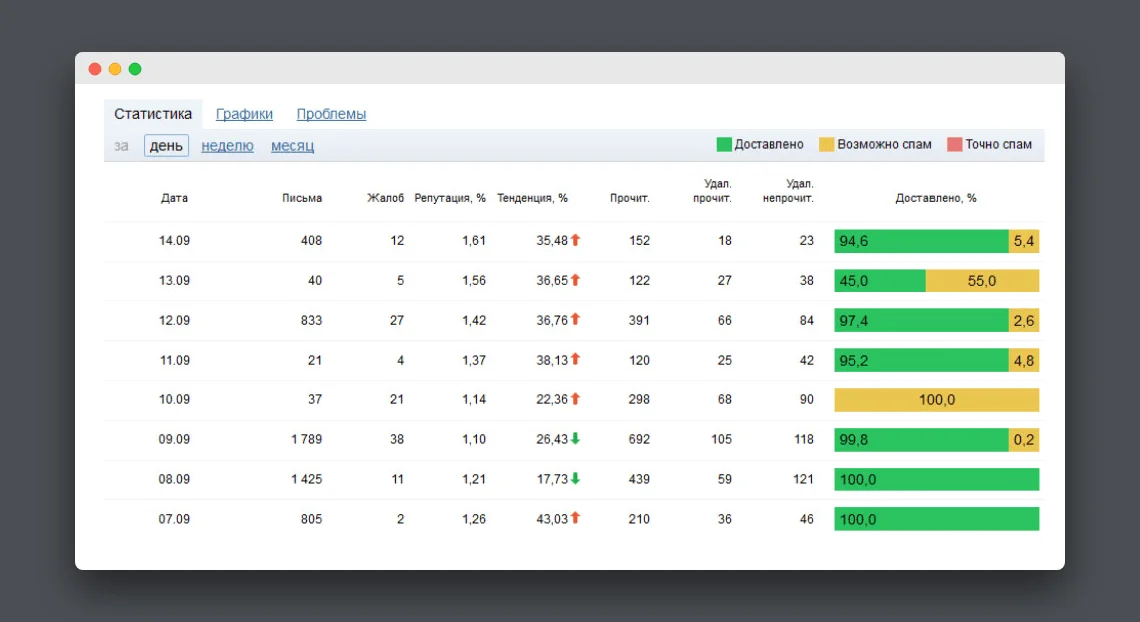Click the green down arrow in 09.09 row
This screenshot has width=1140, height=622.
coord(575,439)
